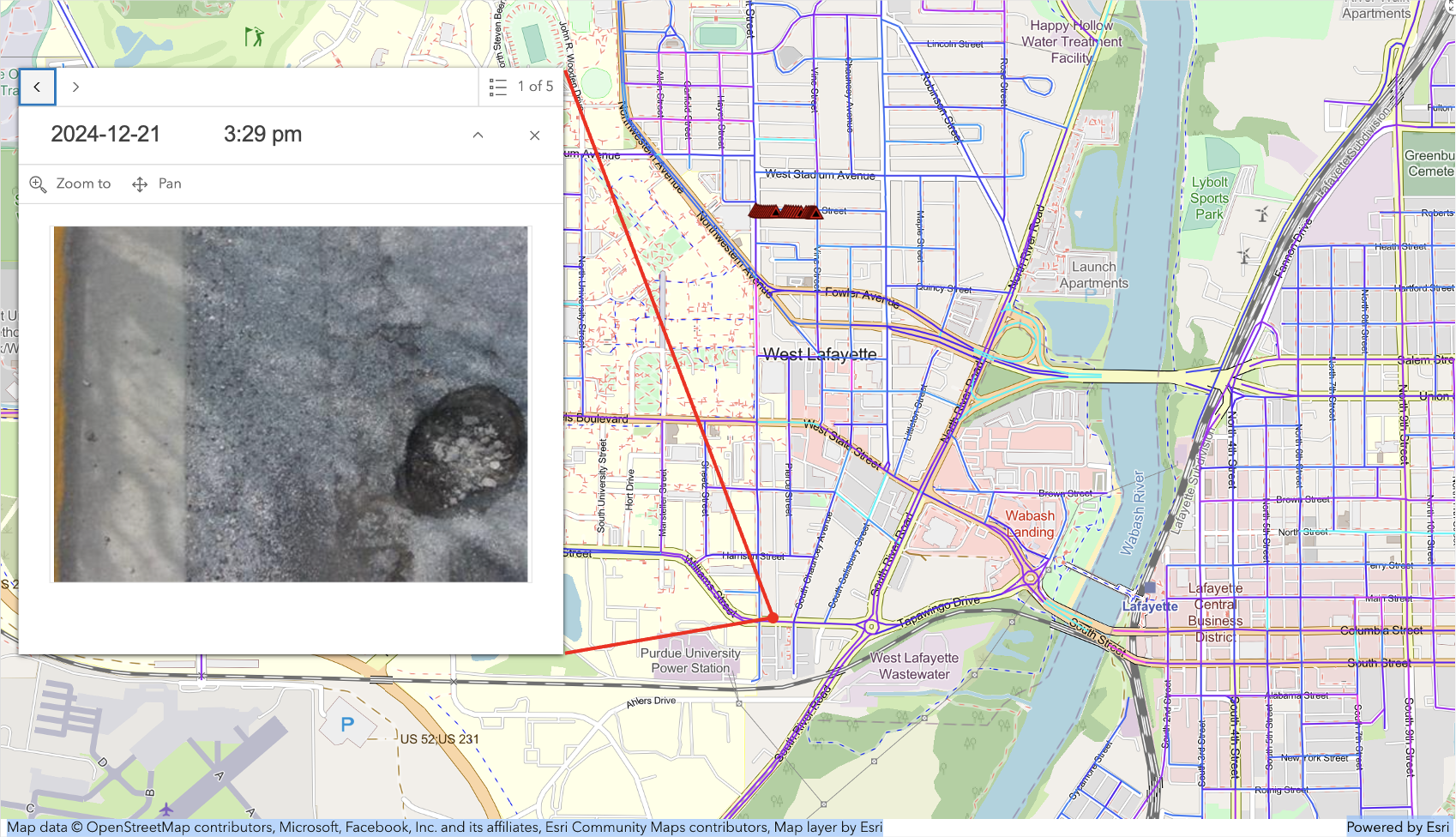The image size is (1456, 837).
Task: Show the next feature in popup
Action: point(75,87)
